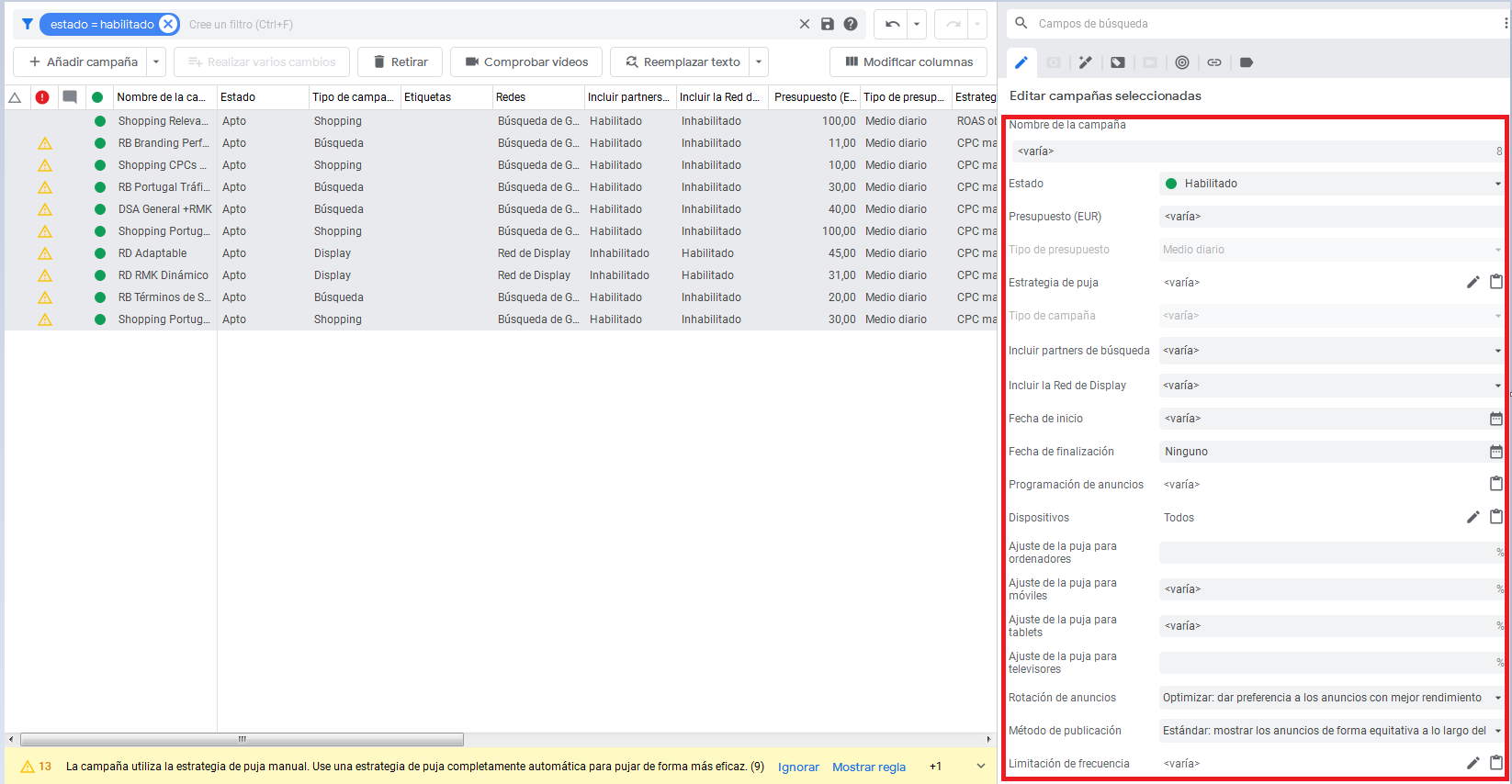Viewport: 1512px width, 784px height.
Task: Open Incluir la Red de Display dropdown
Action: pos(1331,386)
